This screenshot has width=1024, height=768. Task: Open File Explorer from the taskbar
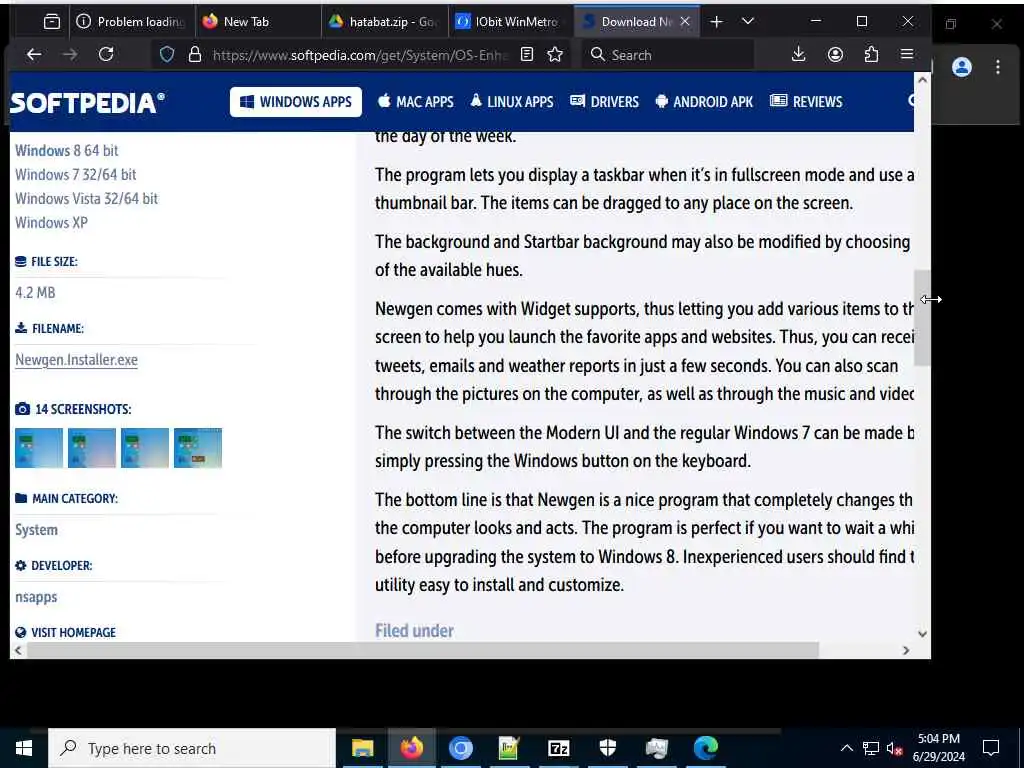362,748
